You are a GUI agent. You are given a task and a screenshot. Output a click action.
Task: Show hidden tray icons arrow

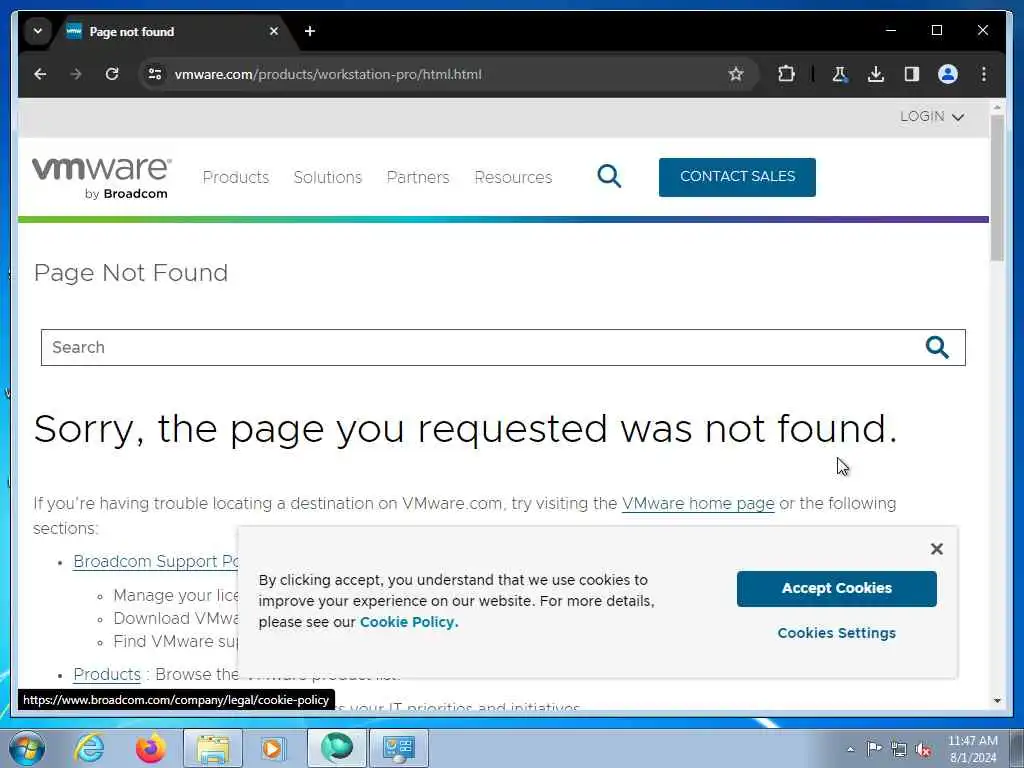tap(850, 749)
